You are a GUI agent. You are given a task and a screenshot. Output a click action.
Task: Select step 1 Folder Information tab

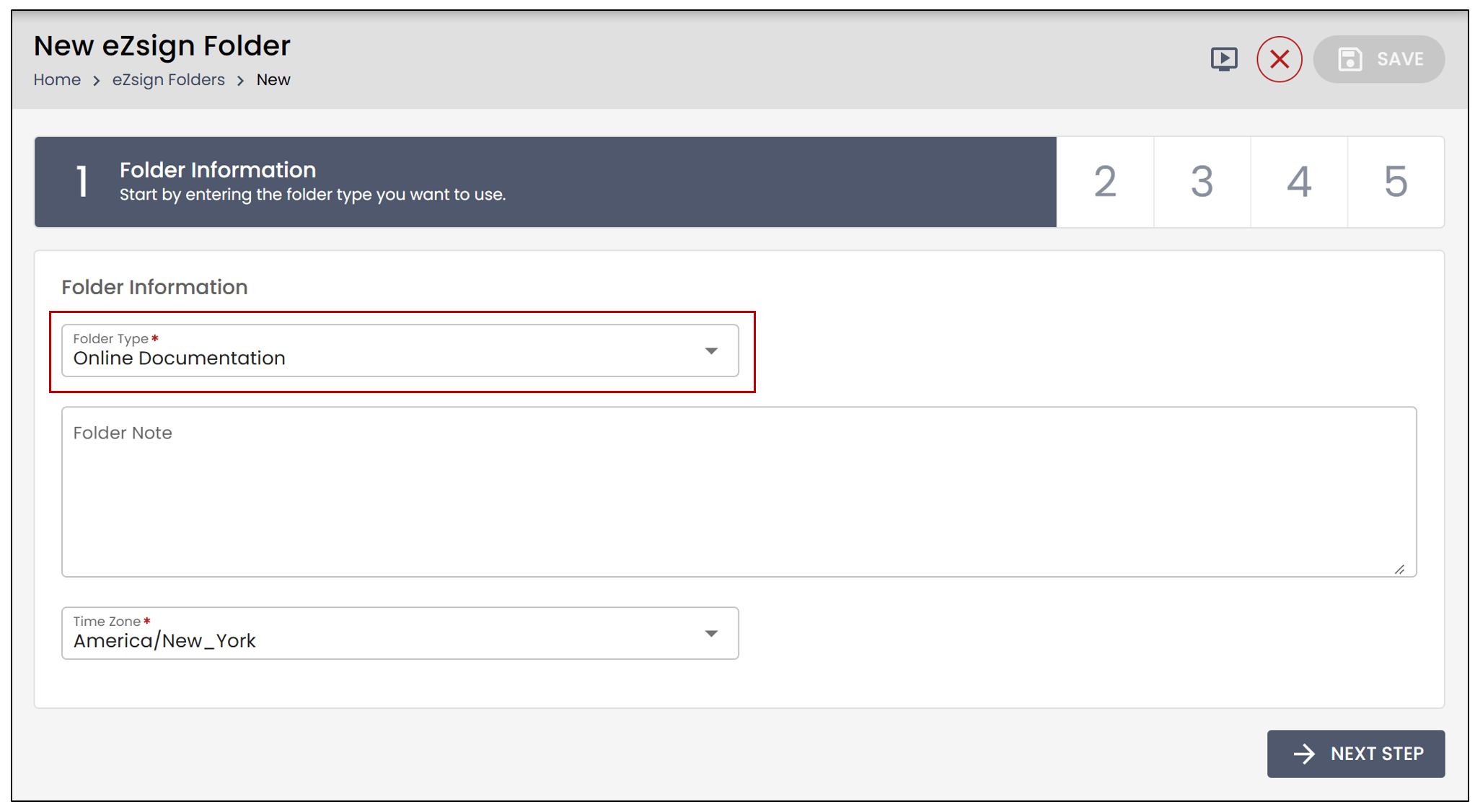(x=545, y=182)
